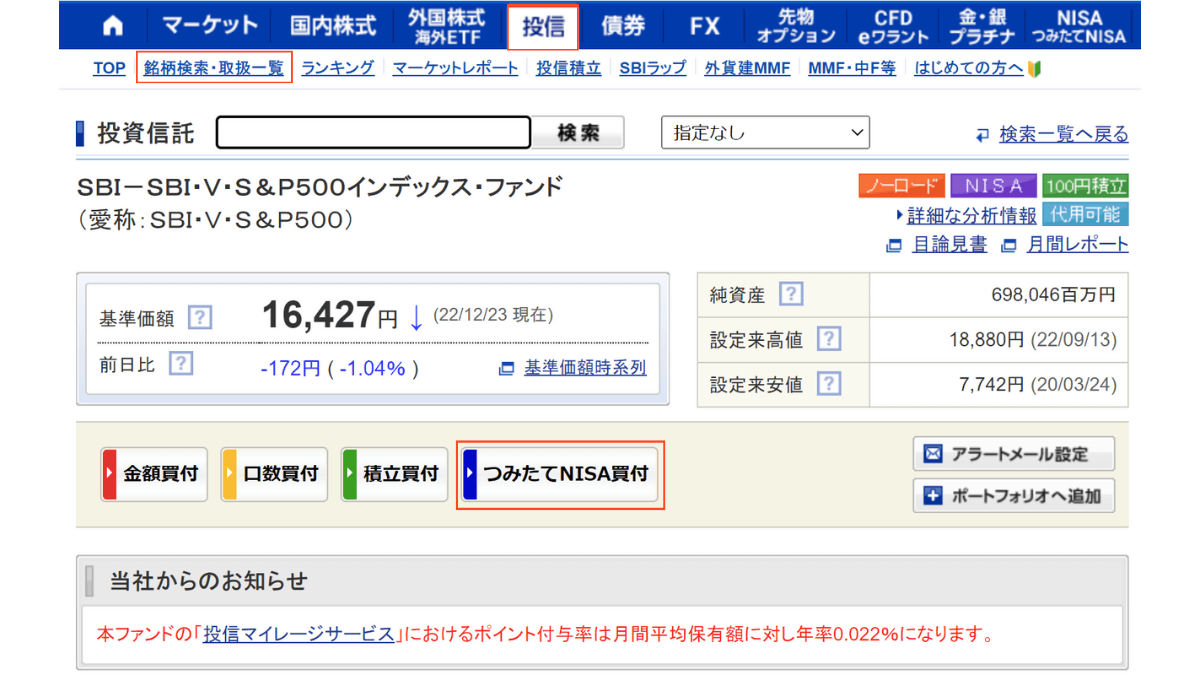The image size is (1200, 675).
Task: Open 月間レポート link
Action: [1077, 244]
